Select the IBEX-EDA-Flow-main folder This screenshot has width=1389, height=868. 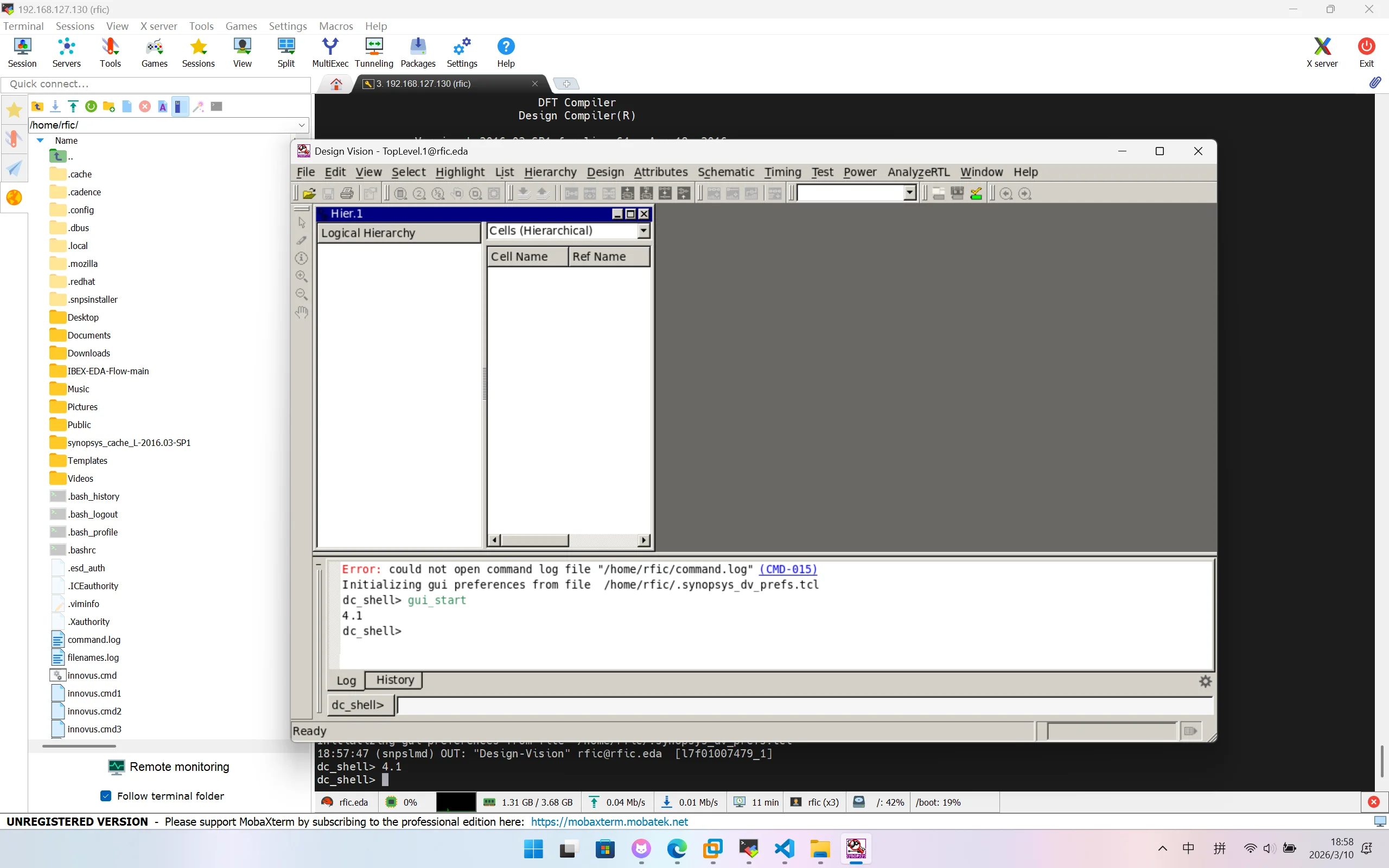(99, 372)
